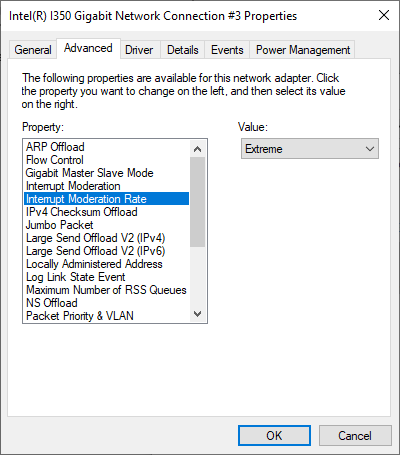Choose Large Send Offload V2 (IPv6)
The height and width of the screenshot is (455, 400).
(106, 251)
